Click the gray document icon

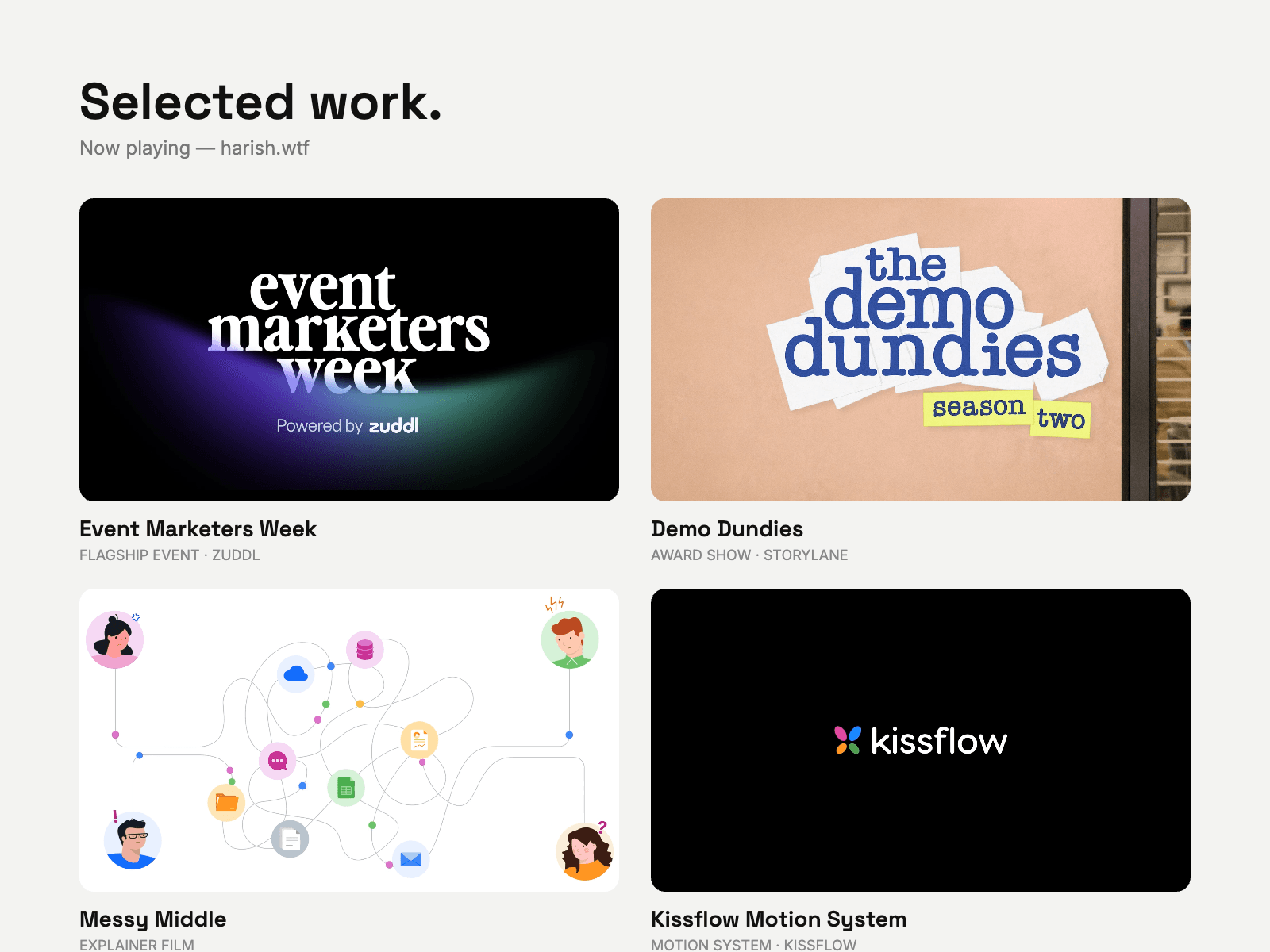point(291,839)
